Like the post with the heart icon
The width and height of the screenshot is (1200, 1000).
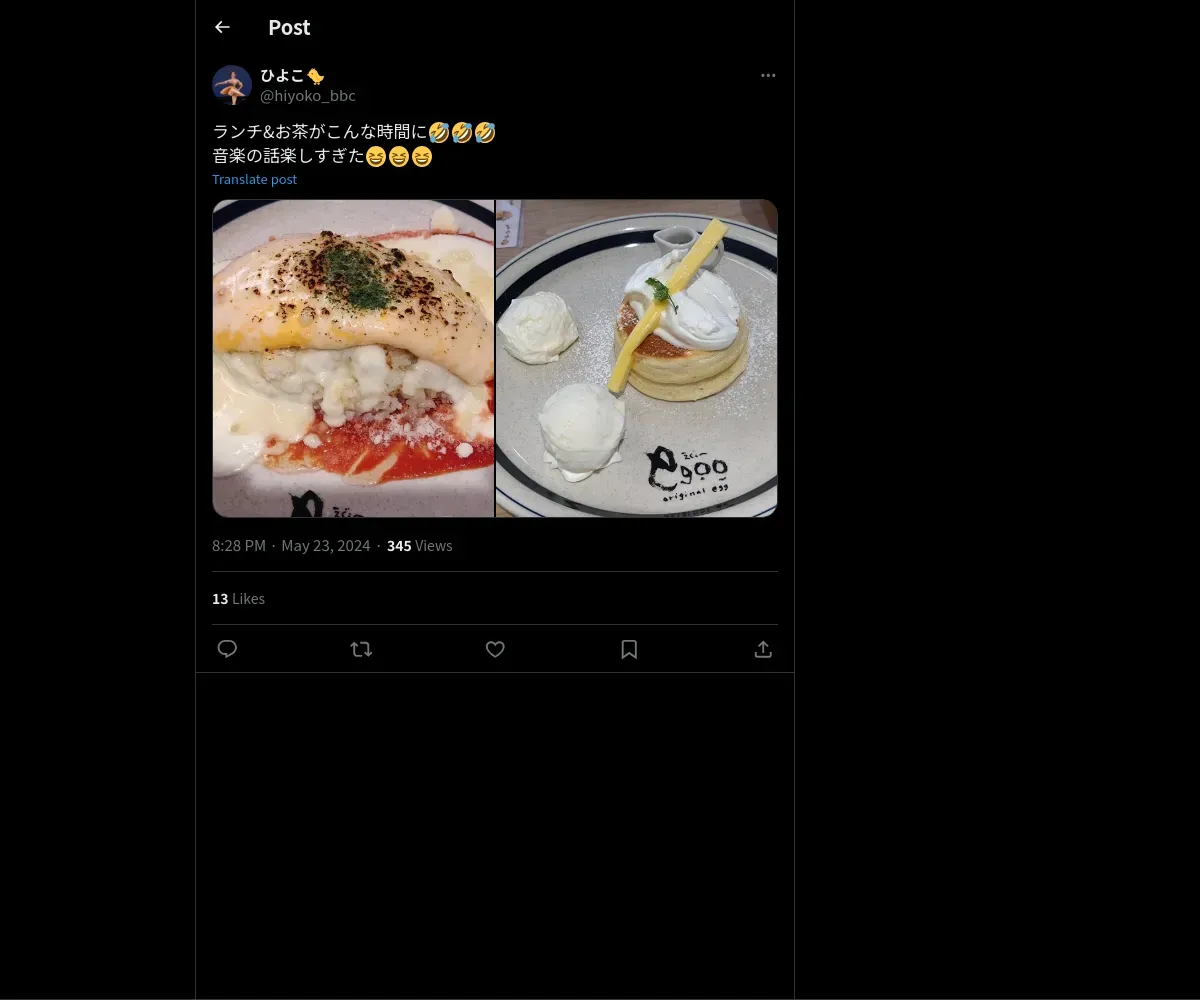(495, 649)
